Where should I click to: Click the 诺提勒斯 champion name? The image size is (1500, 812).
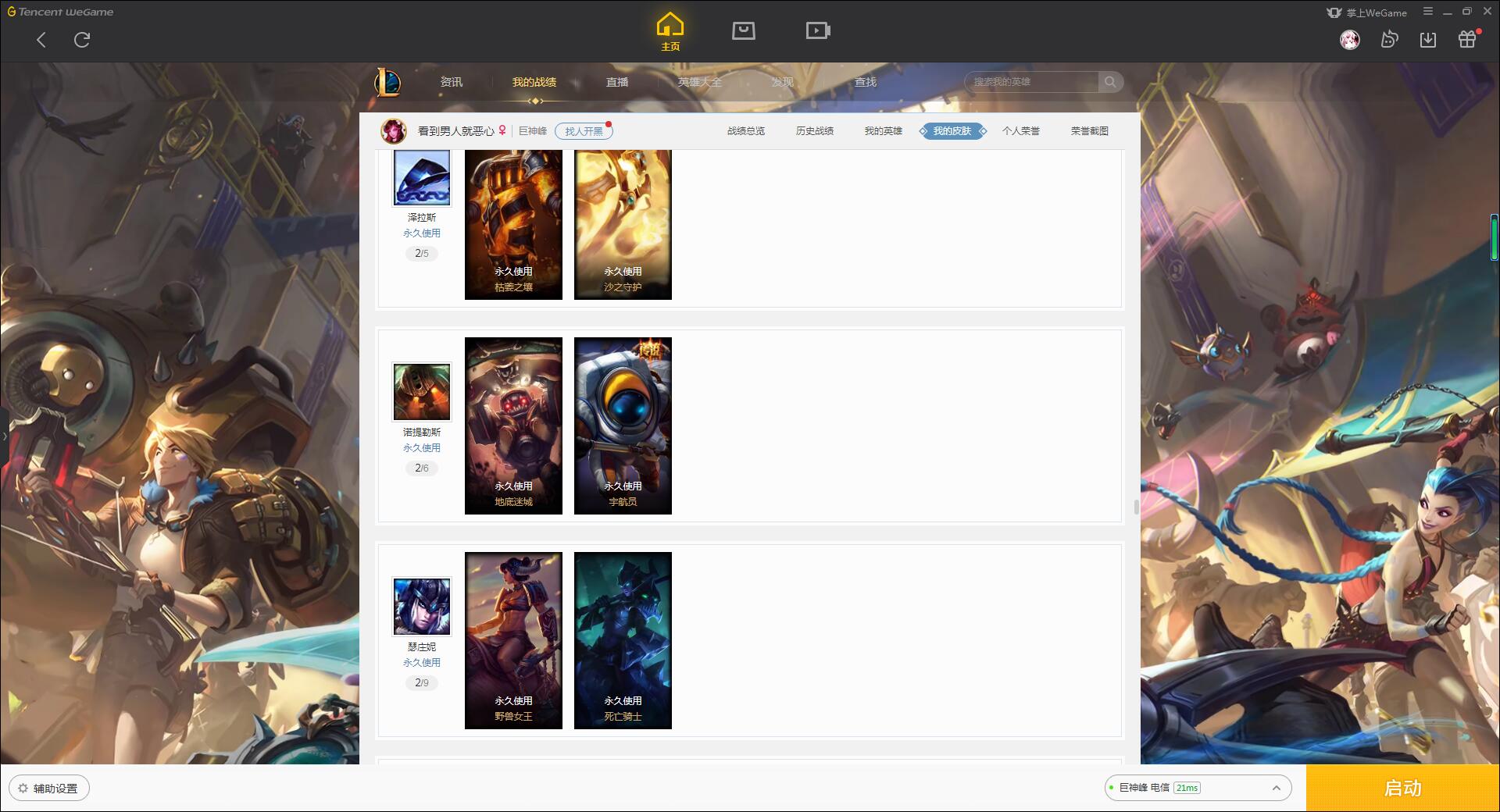[x=422, y=433]
